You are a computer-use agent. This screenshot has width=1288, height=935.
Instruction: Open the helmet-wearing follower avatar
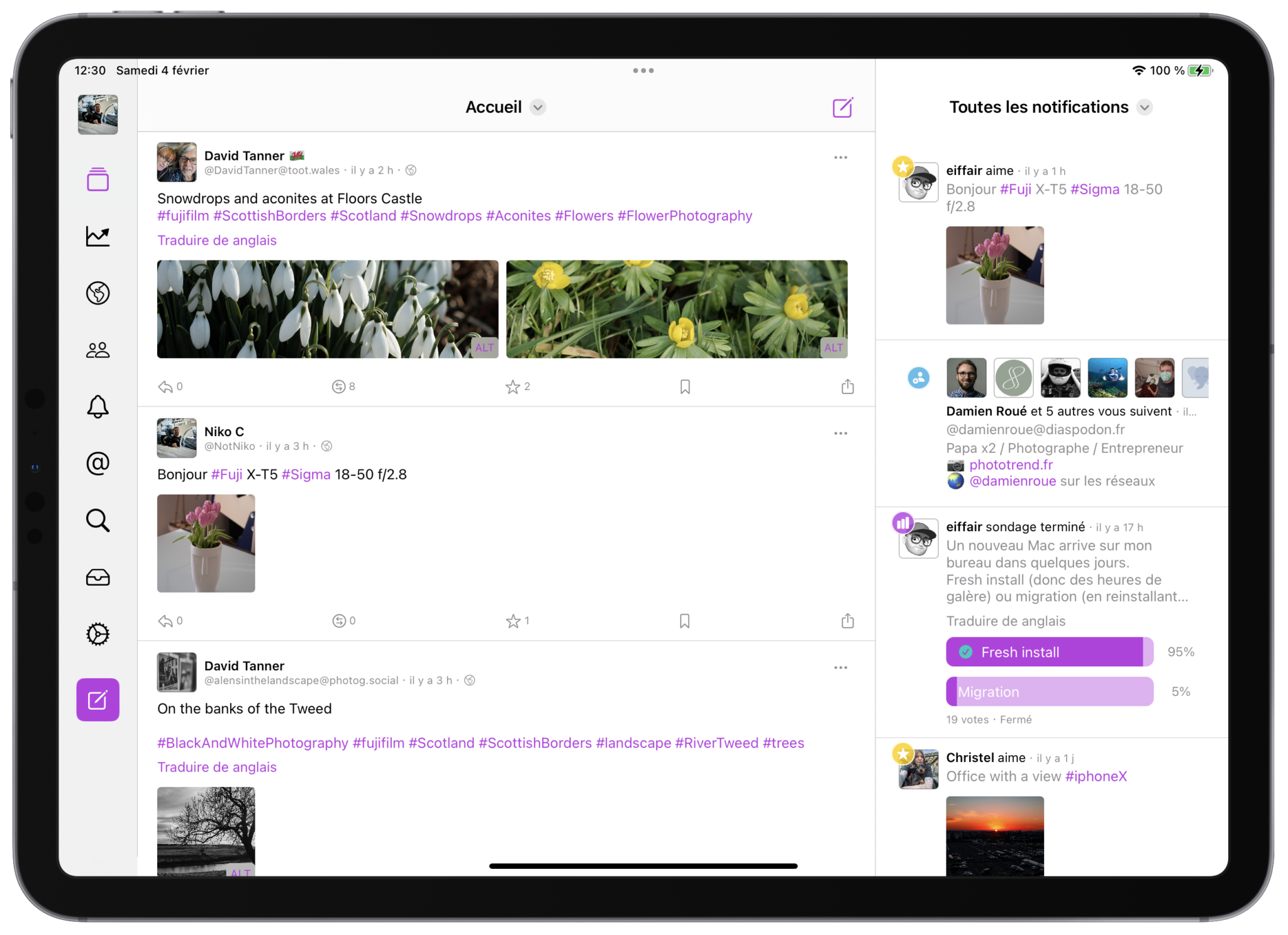point(1060,378)
